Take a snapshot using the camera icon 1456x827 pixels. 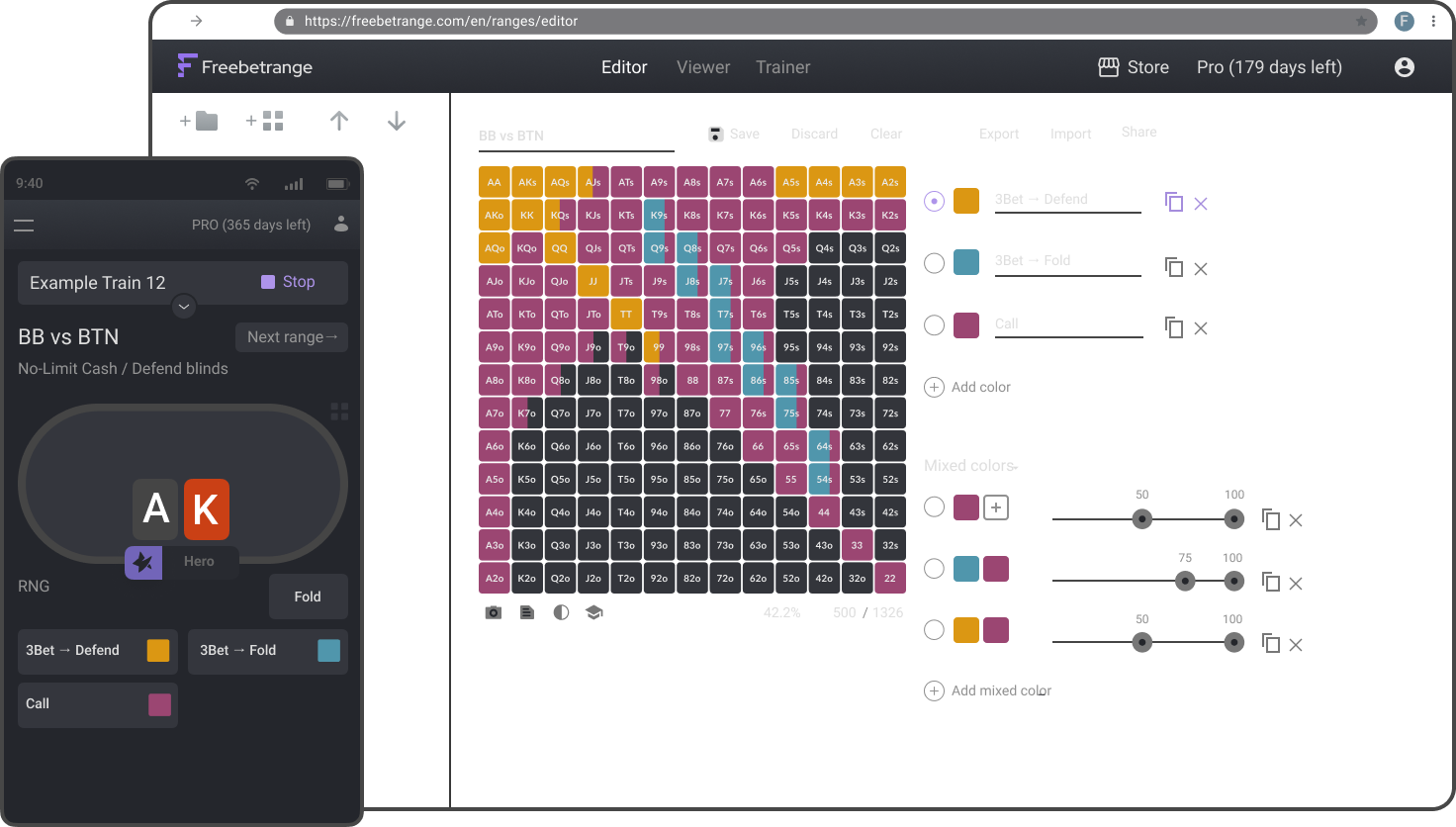(x=493, y=612)
